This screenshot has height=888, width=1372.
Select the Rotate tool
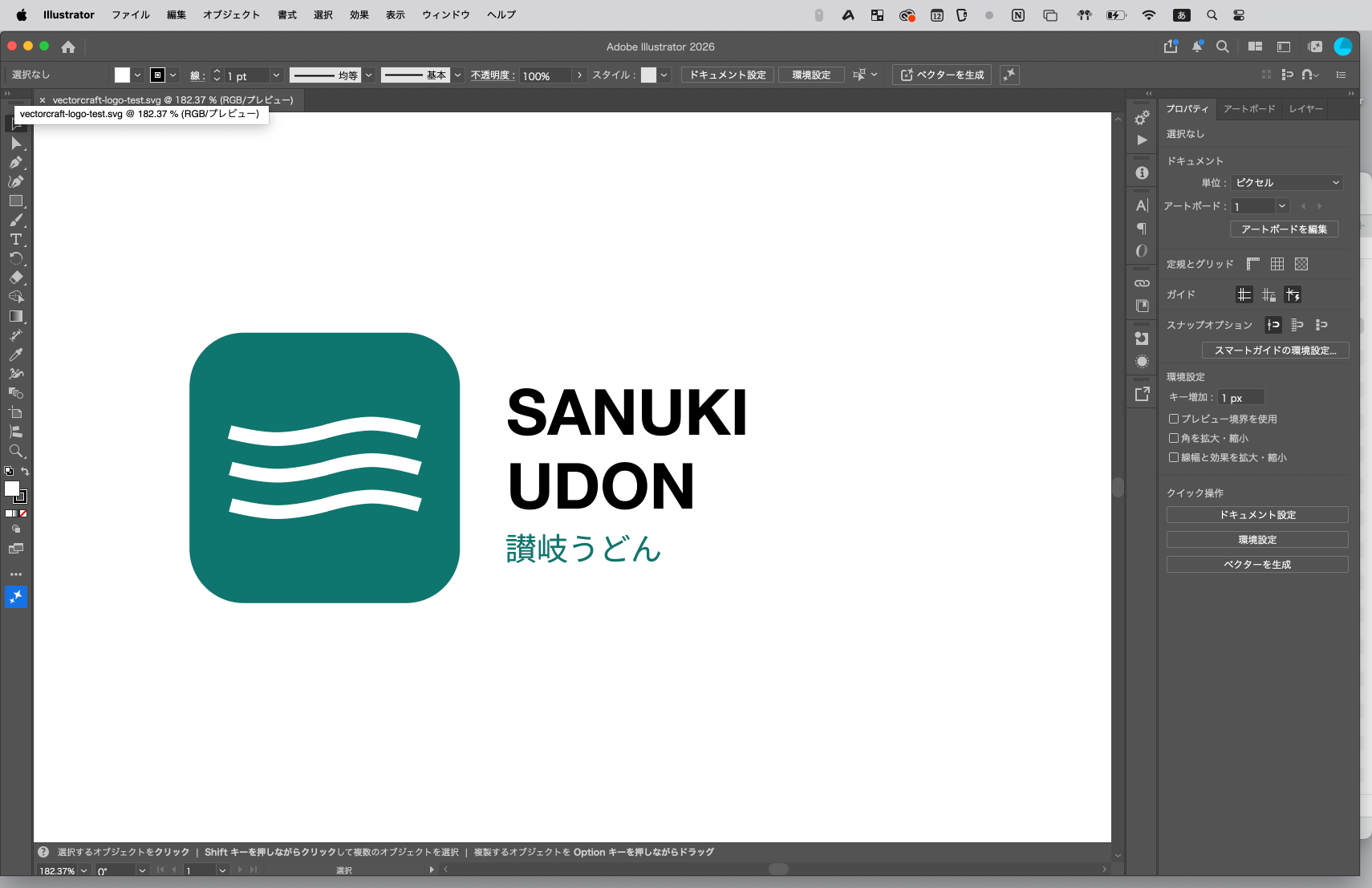point(16,258)
